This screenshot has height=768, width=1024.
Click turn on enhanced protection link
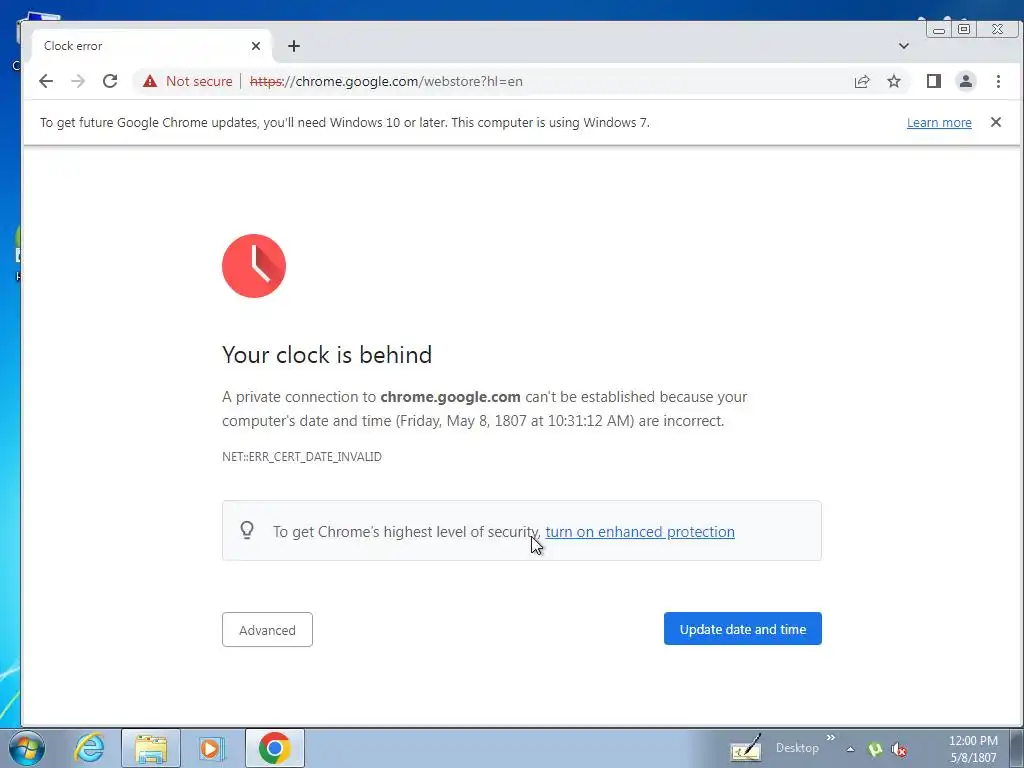click(640, 532)
